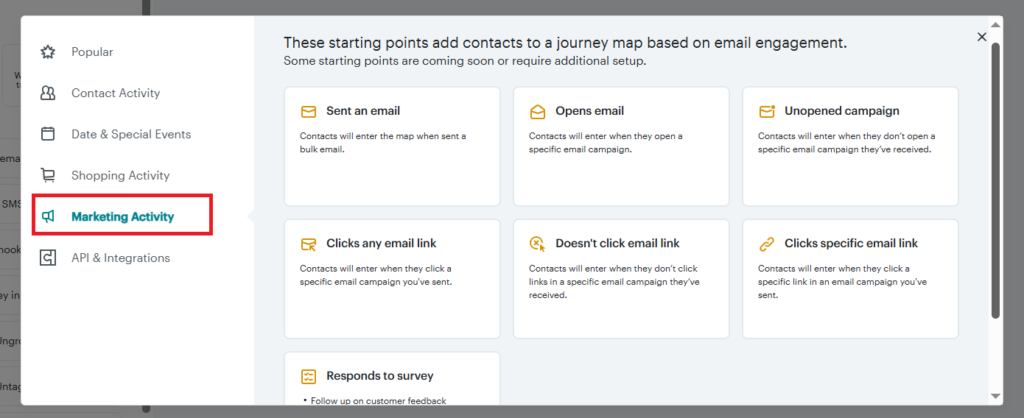Click the Doesn't click email link icon
Image resolution: width=1024 pixels, height=418 pixels.
(537, 244)
